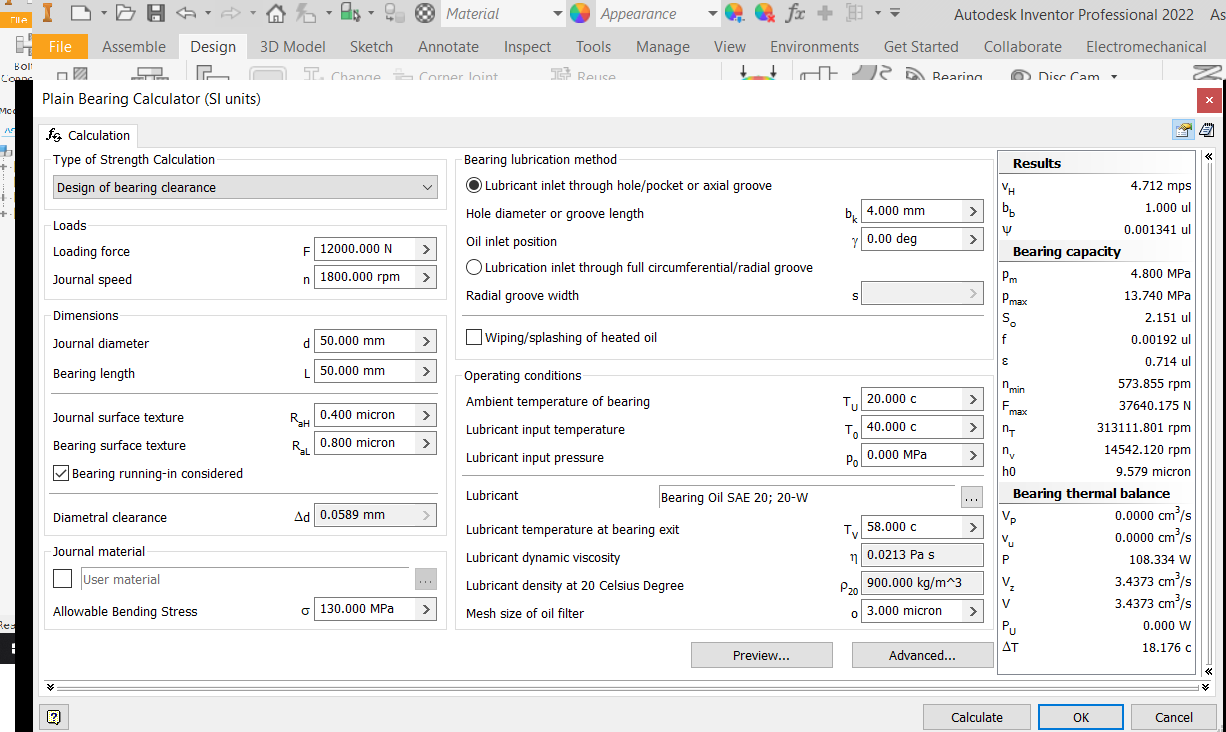The height and width of the screenshot is (732, 1226).
Task: Switch to the 3D Model ribbon tab
Action: coord(293,46)
